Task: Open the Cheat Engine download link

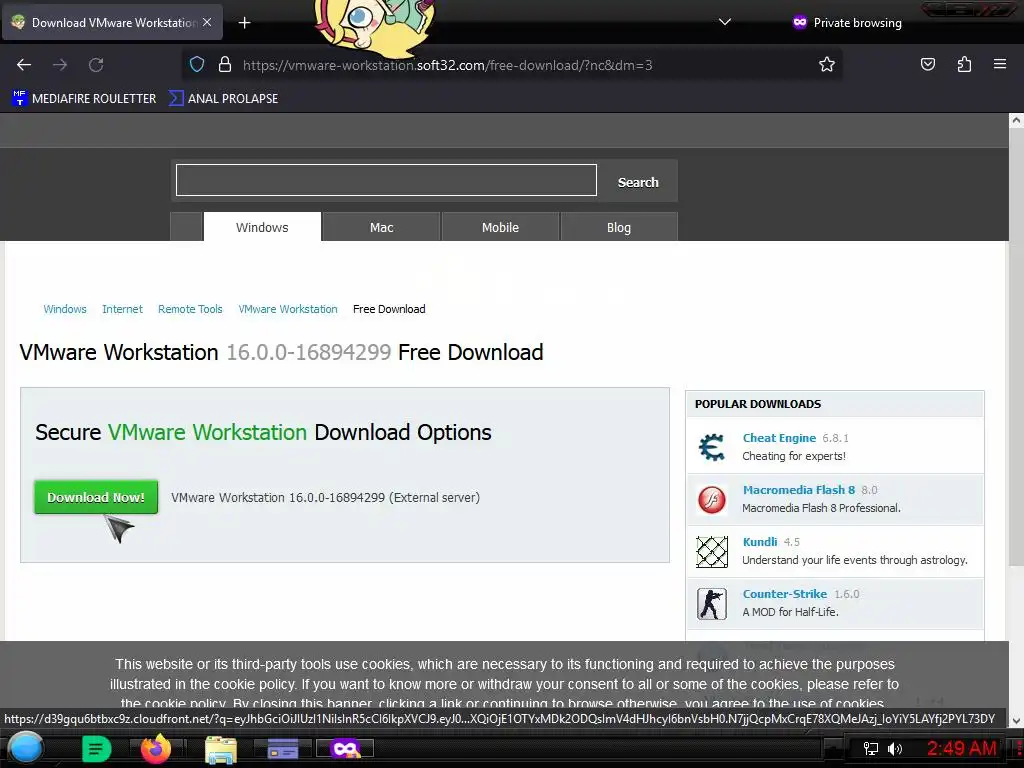Action: (779, 438)
